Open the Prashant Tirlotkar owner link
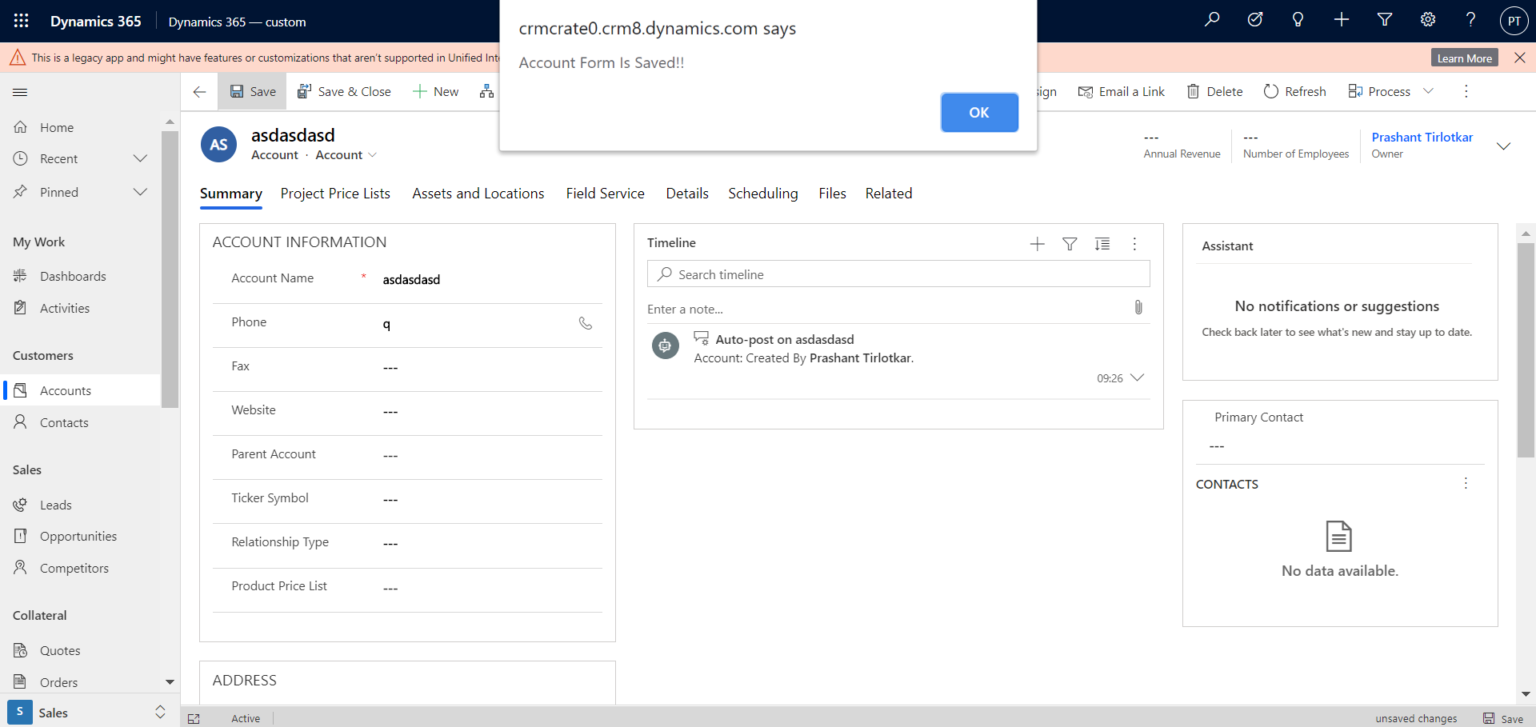The height and width of the screenshot is (727, 1536). [x=1421, y=137]
